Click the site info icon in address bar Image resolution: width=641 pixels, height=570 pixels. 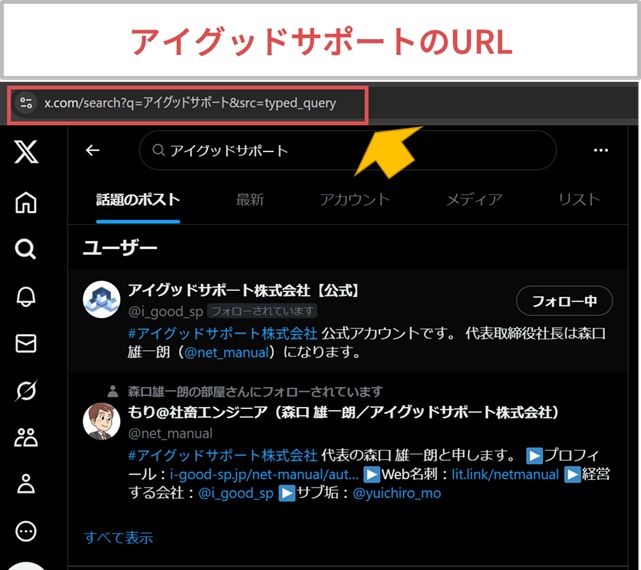tap(26, 103)
